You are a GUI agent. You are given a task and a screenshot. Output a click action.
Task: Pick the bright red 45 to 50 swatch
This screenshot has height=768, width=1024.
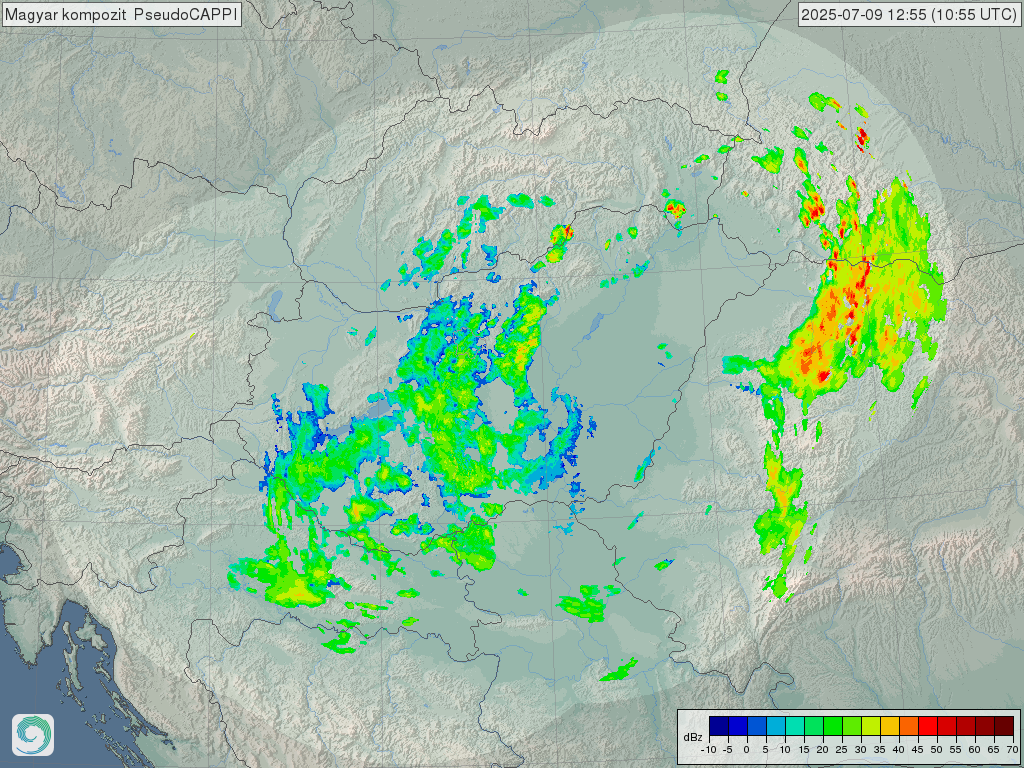928,726
